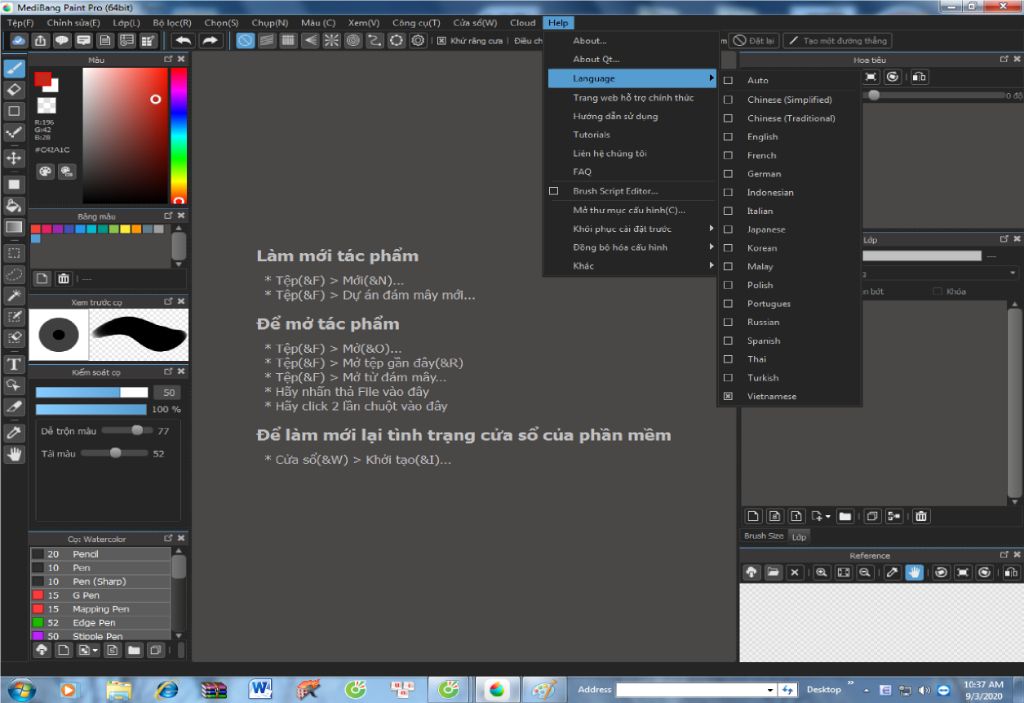Expand the Đồng bộ hóa cấu hình submenu
The width and height of the screenshot is (1024, 703).
[632, 247]
